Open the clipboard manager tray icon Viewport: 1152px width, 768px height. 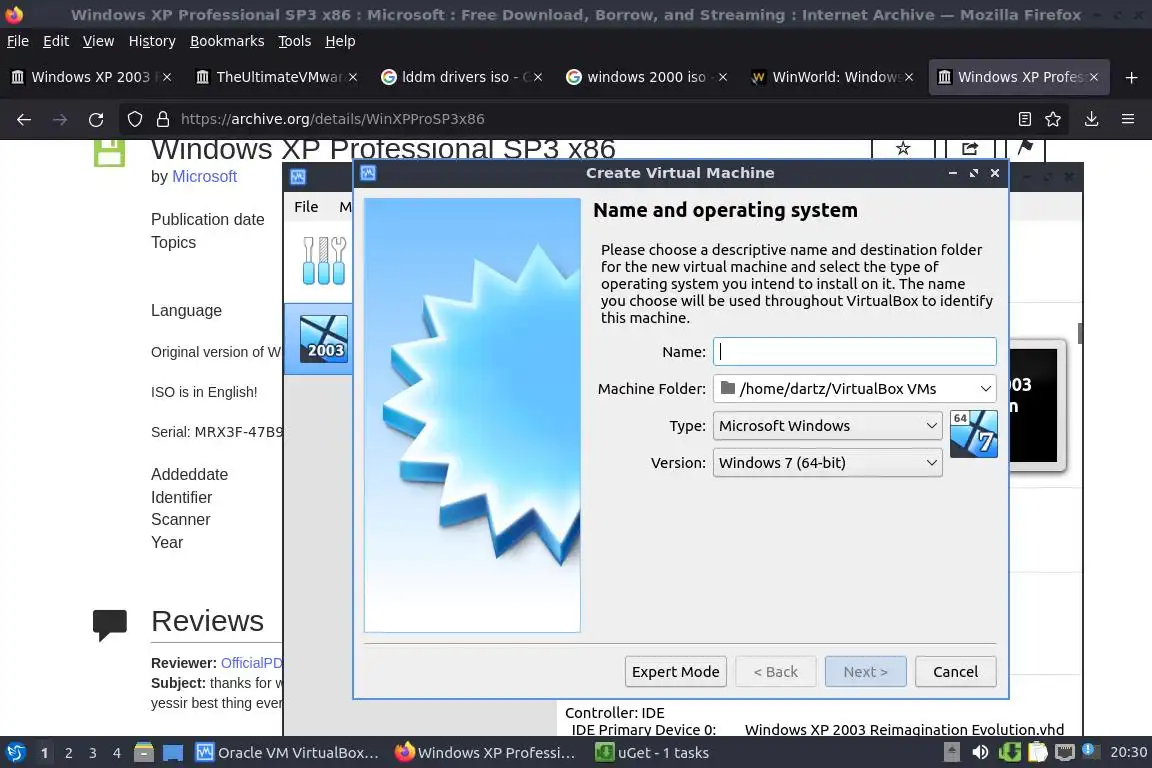click(1037, 753)
